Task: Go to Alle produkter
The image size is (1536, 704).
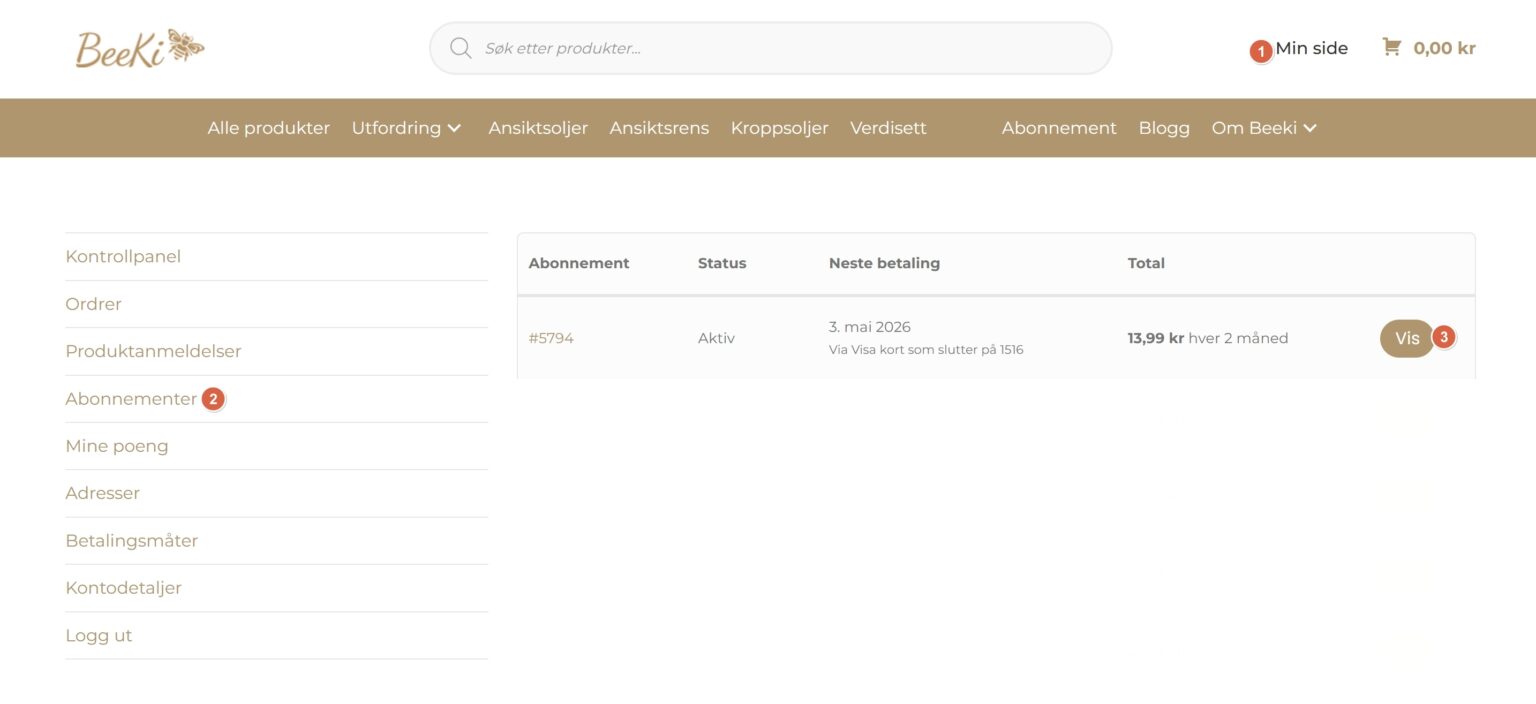Action: pos(268,128)
